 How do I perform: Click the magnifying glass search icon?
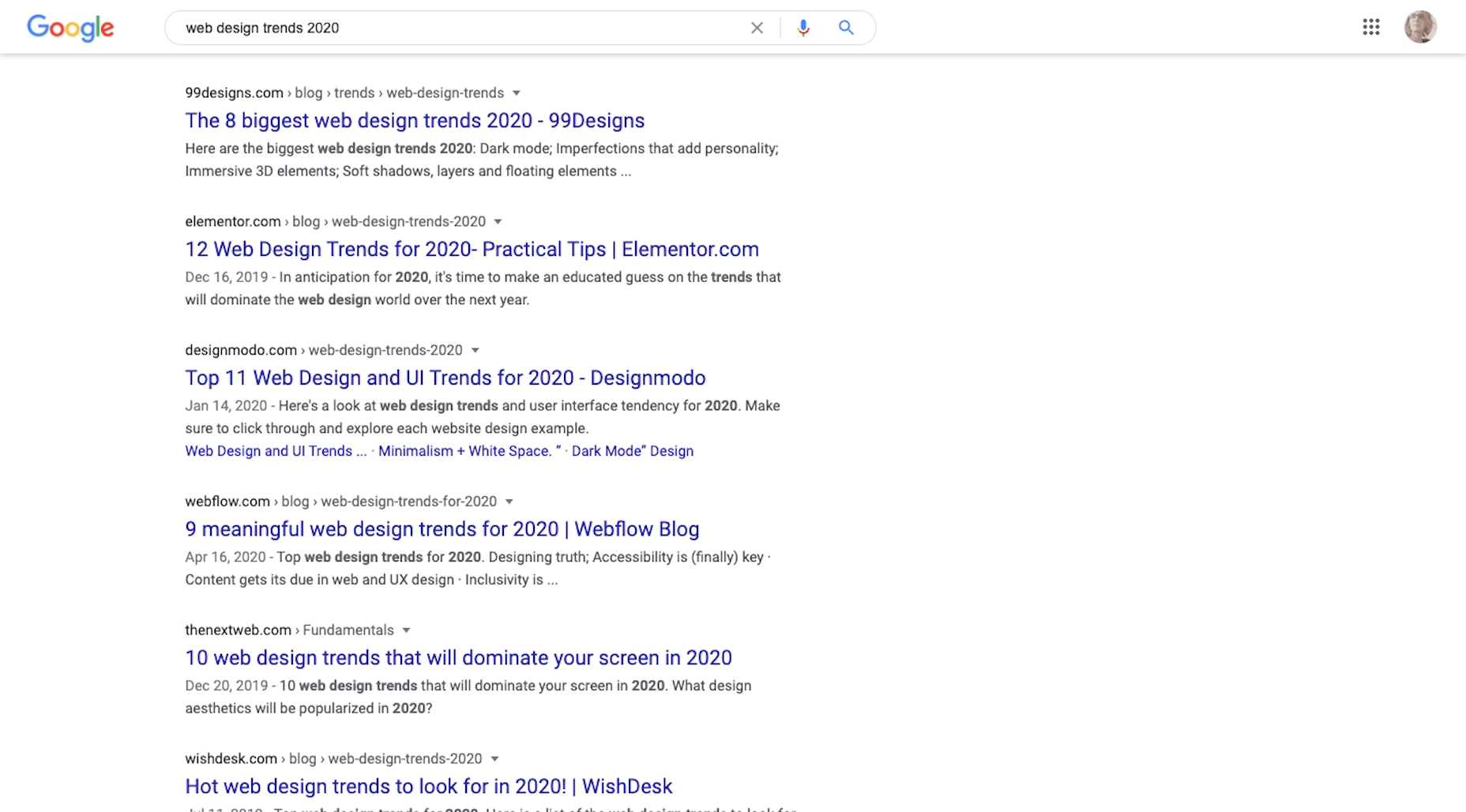coord(846,28)
